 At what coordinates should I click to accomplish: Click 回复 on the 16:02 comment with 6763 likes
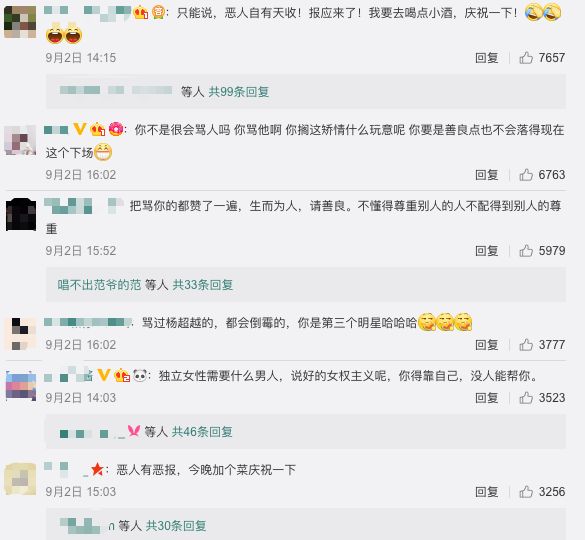click(487, 175)
